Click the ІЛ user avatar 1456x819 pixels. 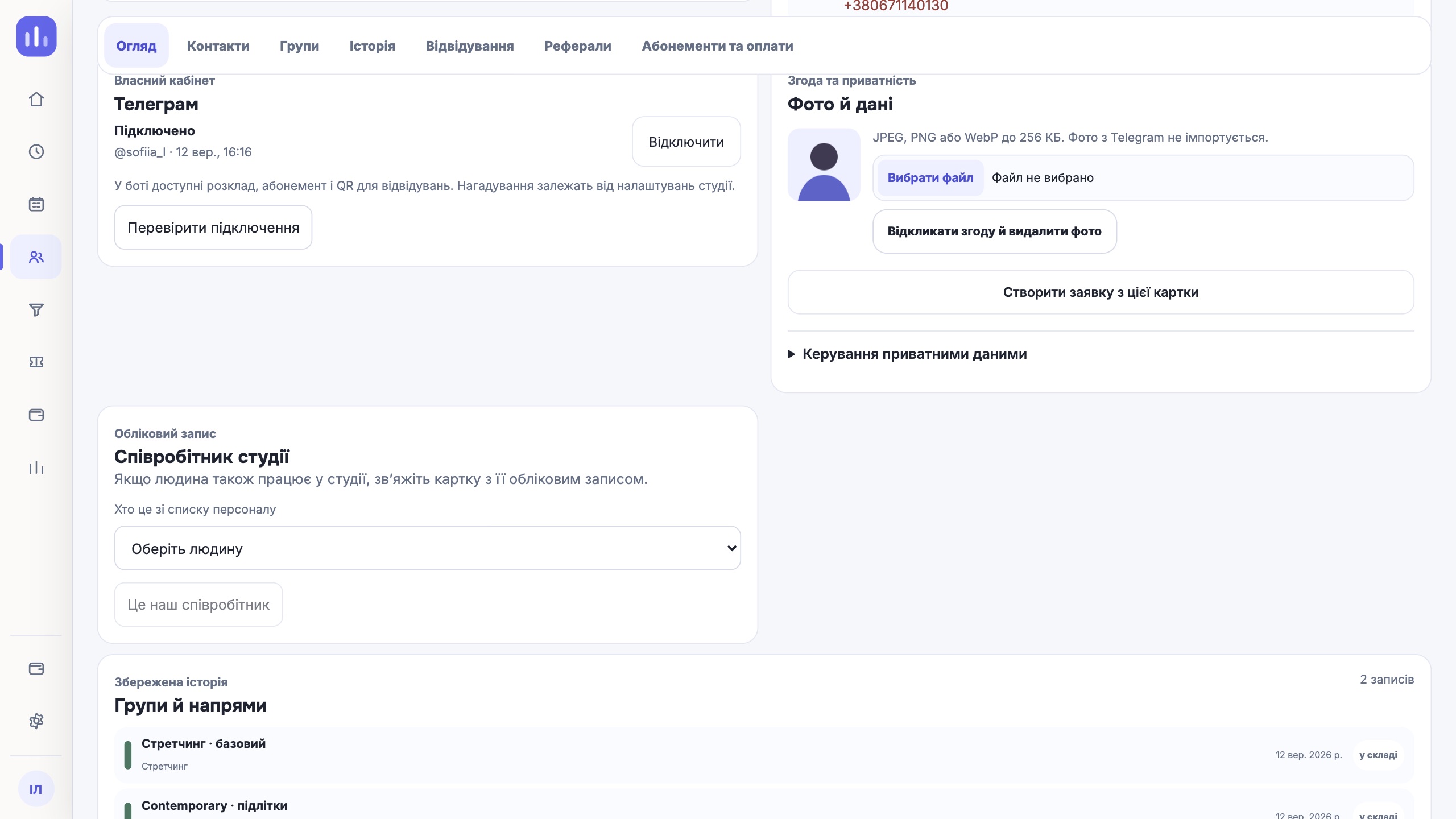point(36,789)
